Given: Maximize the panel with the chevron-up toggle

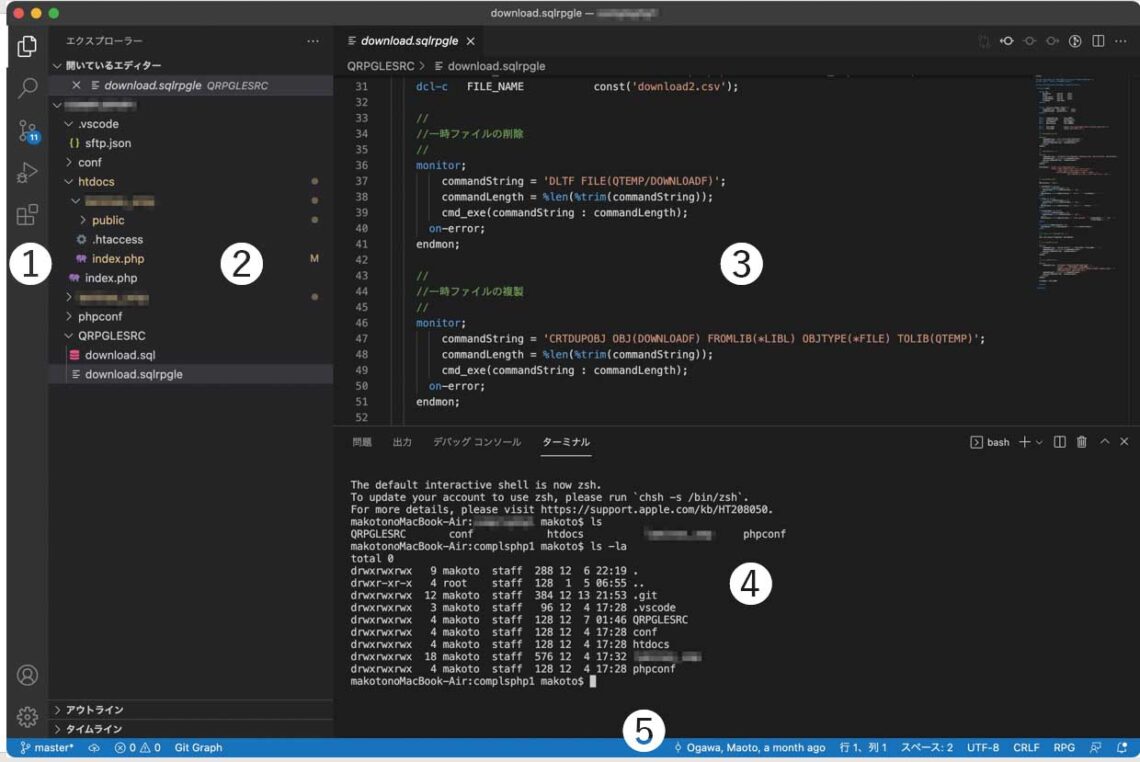Looking at the screenshot, I should (x=1104, y=441).
